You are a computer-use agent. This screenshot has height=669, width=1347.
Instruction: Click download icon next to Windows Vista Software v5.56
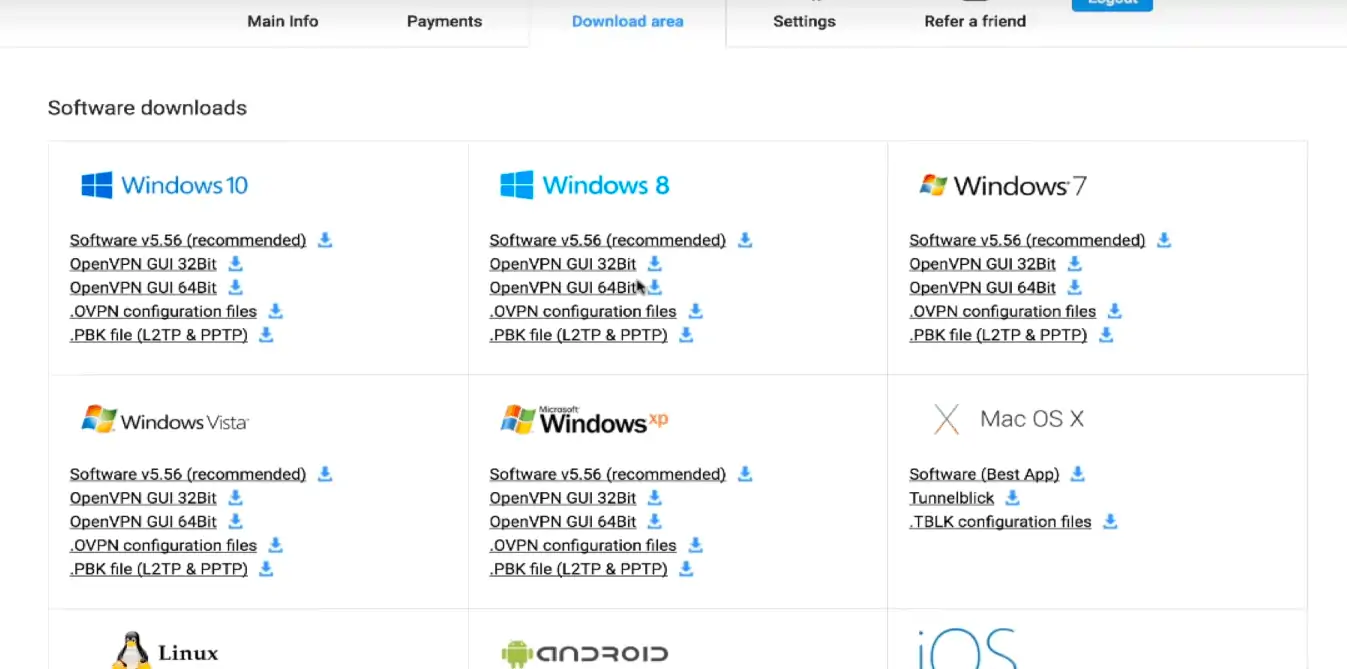(x=325, y=474)
